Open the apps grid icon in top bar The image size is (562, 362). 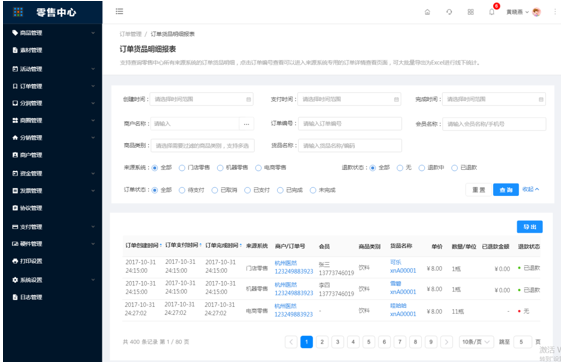pos(471,12)
